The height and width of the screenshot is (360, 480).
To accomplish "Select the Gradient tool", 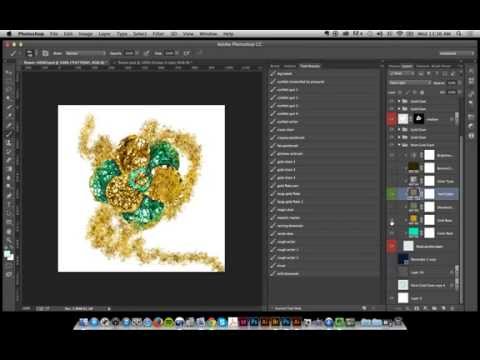I will pos(9,169).
